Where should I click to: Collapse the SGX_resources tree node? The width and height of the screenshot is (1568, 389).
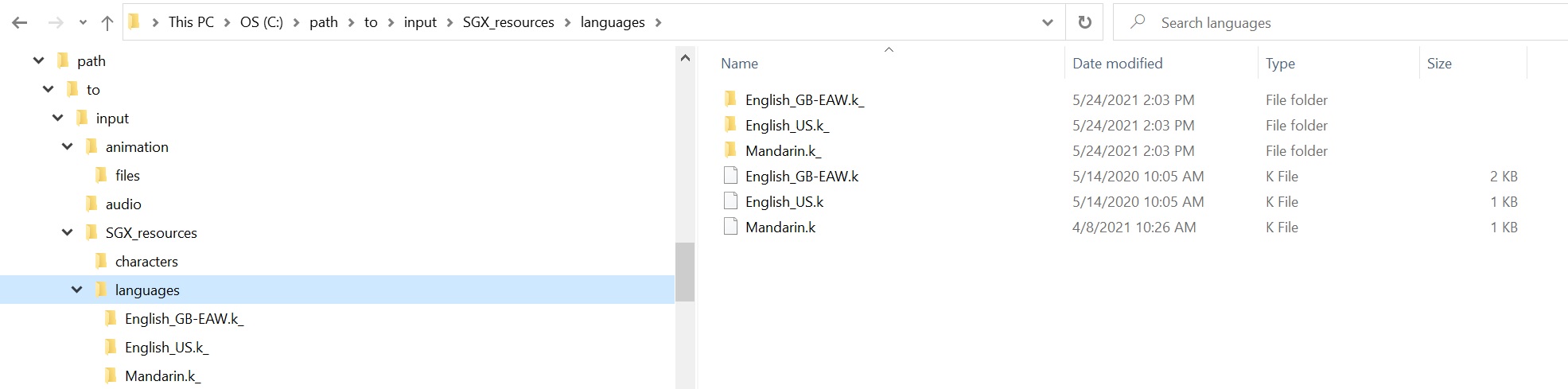pyautogui.click(x=68, y=232)
